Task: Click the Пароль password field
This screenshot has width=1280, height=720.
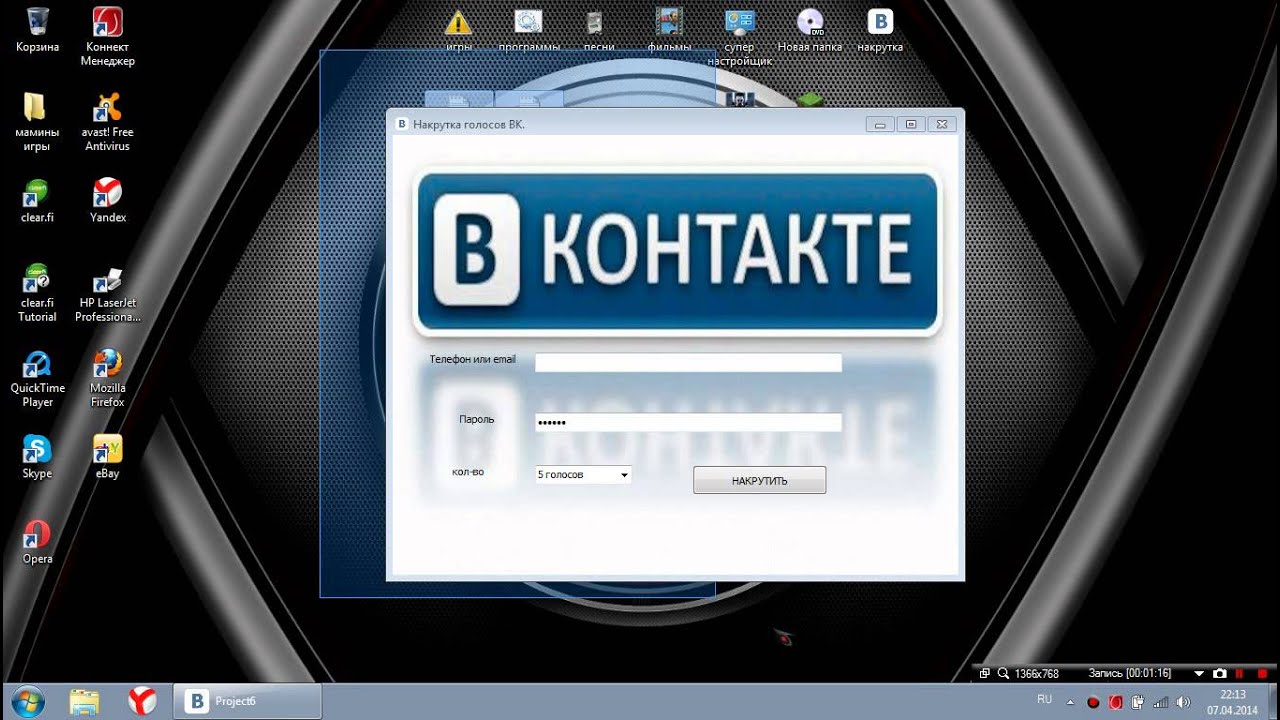Action: (x=688, y=422)
